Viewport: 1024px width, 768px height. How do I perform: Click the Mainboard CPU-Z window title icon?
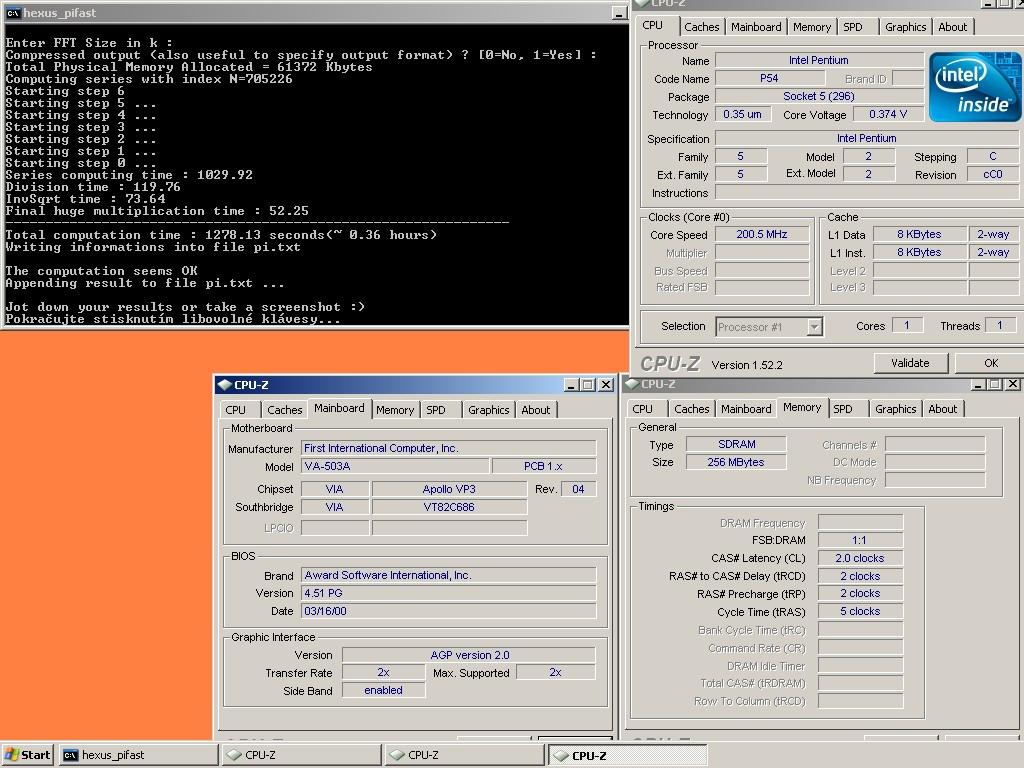tap(225, 385)
